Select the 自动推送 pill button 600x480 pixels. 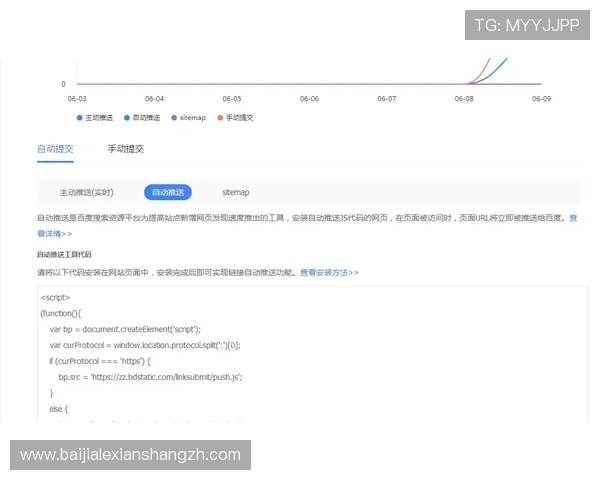(168, 192)
